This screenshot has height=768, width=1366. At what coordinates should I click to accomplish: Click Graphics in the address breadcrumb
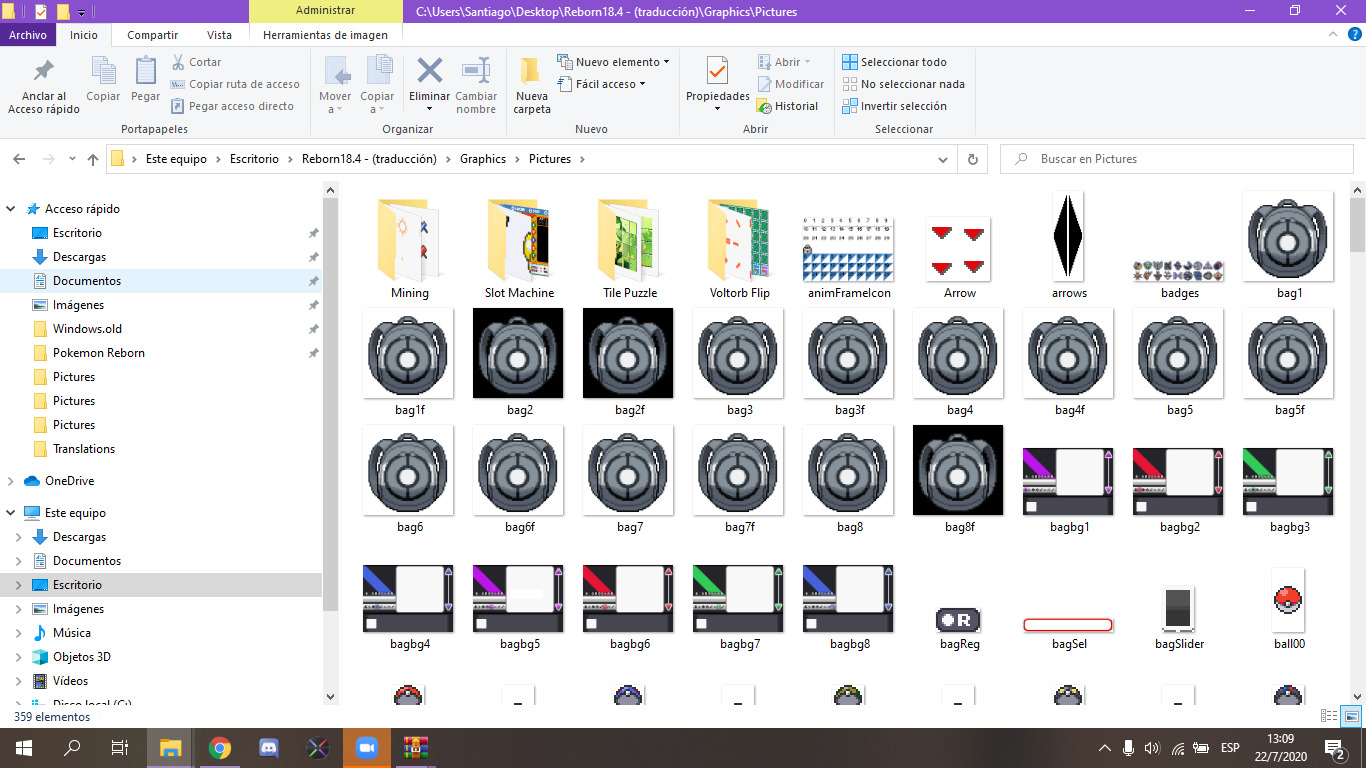[483, 159]
